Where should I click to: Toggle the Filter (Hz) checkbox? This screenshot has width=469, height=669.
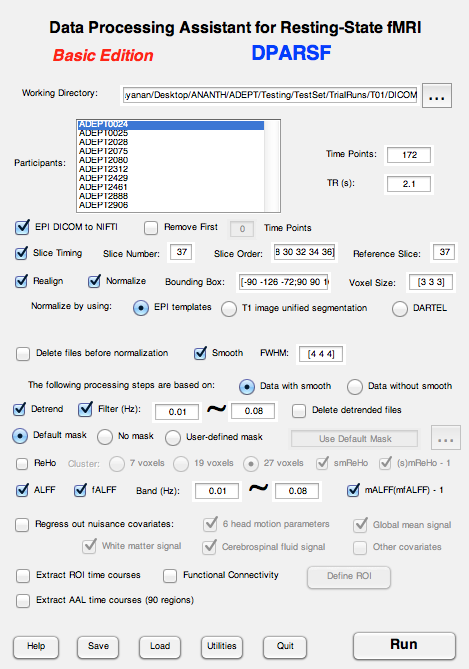click(x=85, y=409)
